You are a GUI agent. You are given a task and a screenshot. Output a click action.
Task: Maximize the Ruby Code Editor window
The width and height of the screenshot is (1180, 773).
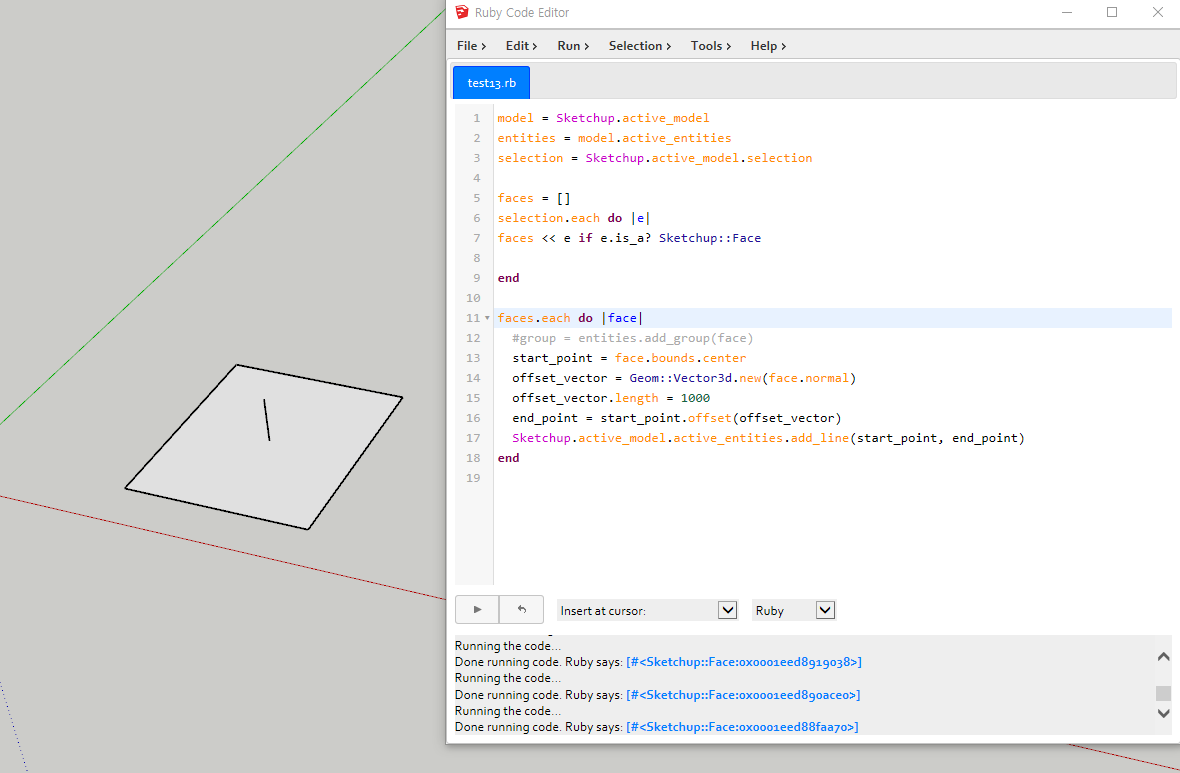tap(1112, 12)
